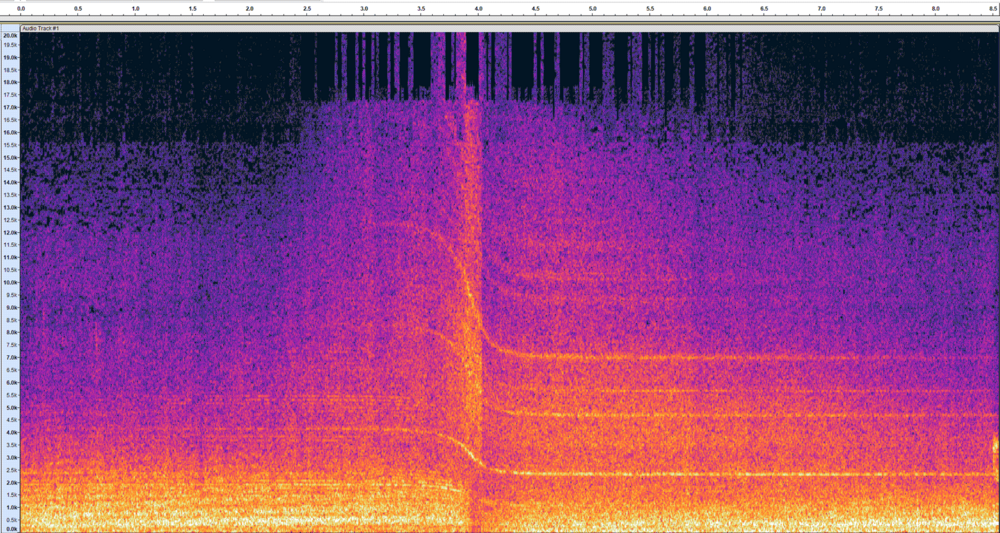The image size is (1000, 533).
Task: Click the 10.0k label on frequency scale
Action: (x=10, y=282)
